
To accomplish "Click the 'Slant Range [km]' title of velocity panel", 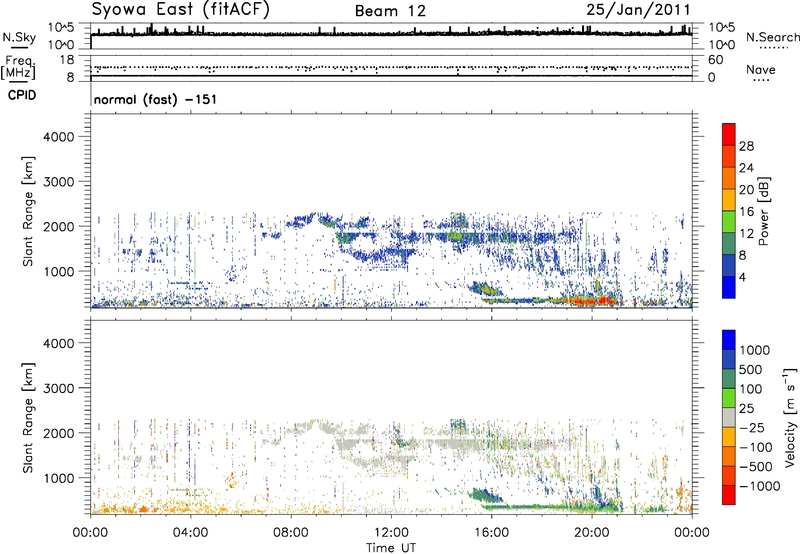I will pyautogui.click(x=28, y=418).
